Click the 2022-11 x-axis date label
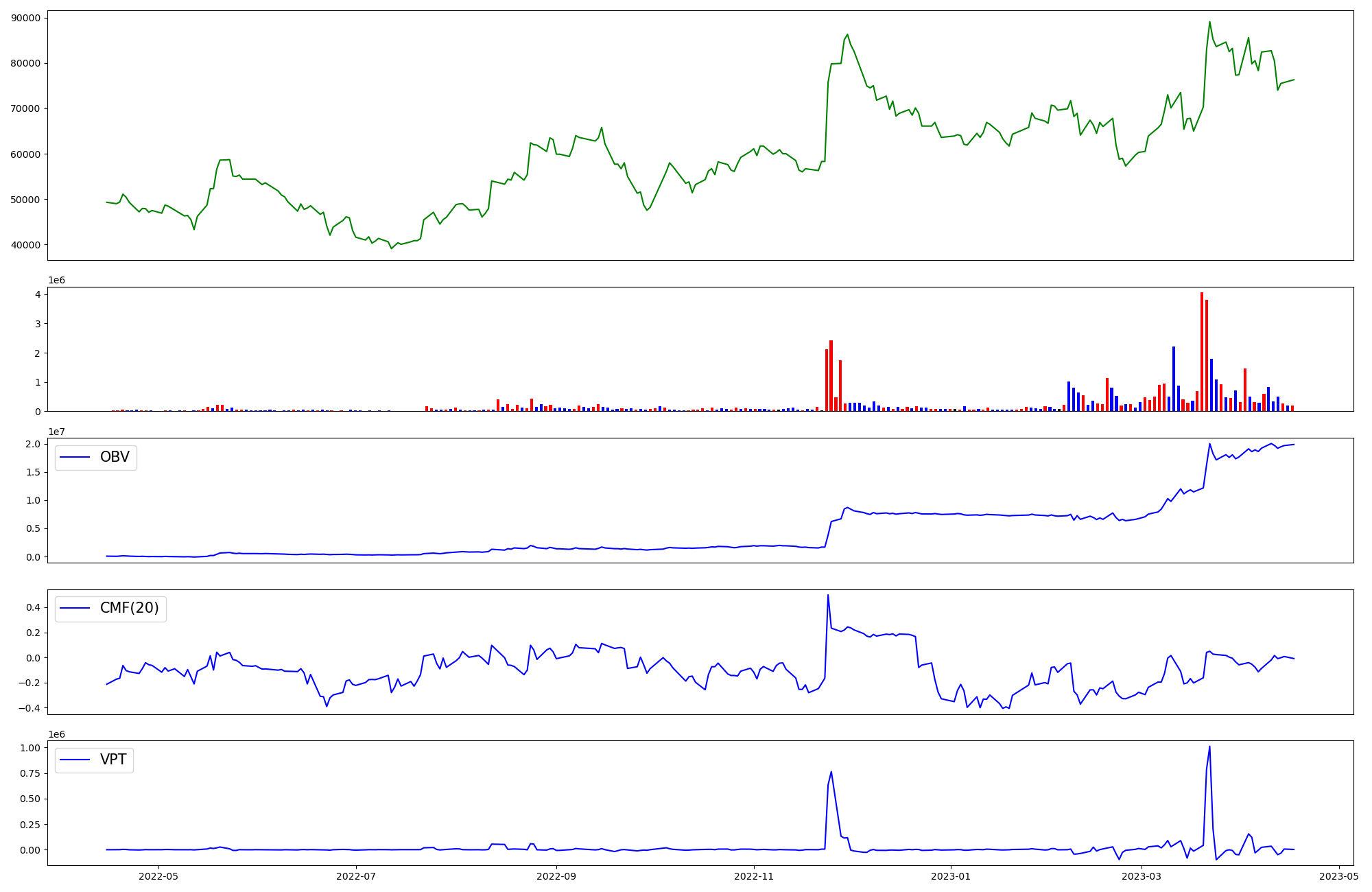 tap(755, 876)
